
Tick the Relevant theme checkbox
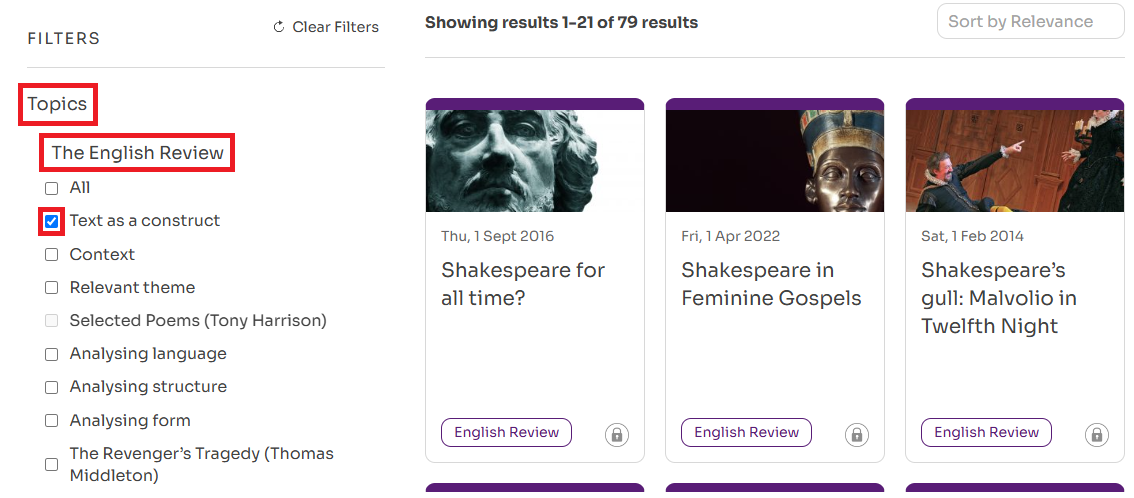tap(52, 288)
